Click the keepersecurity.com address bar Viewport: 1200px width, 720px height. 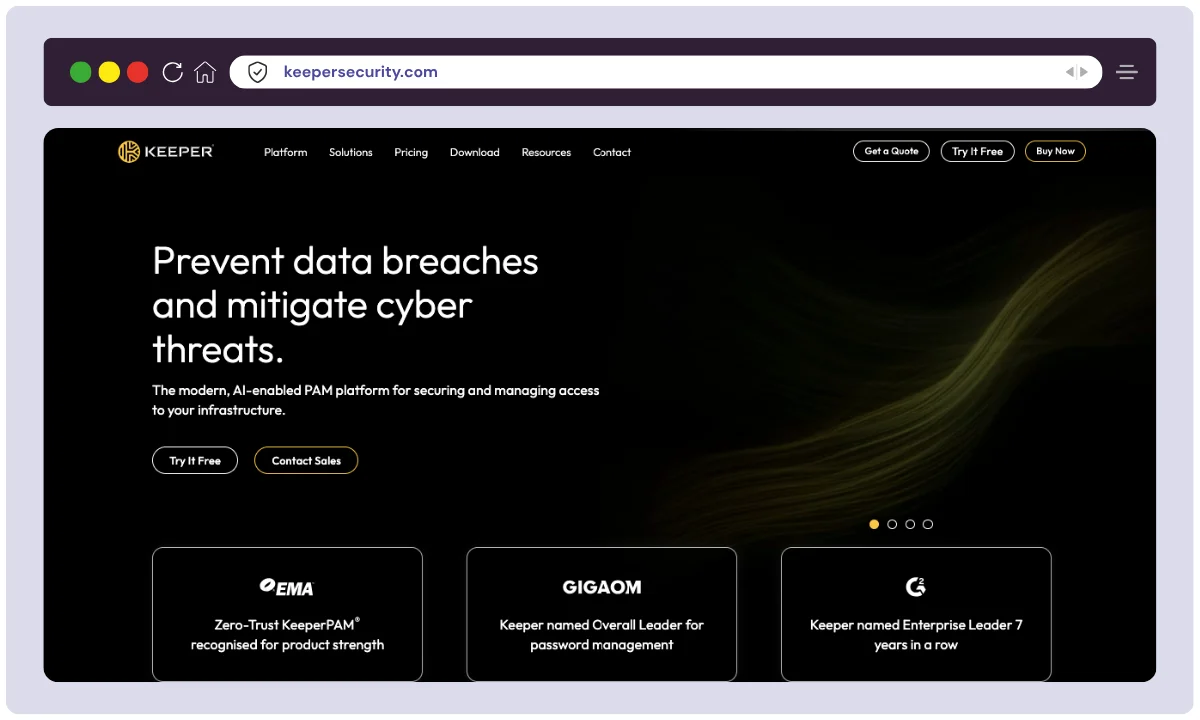665,72
